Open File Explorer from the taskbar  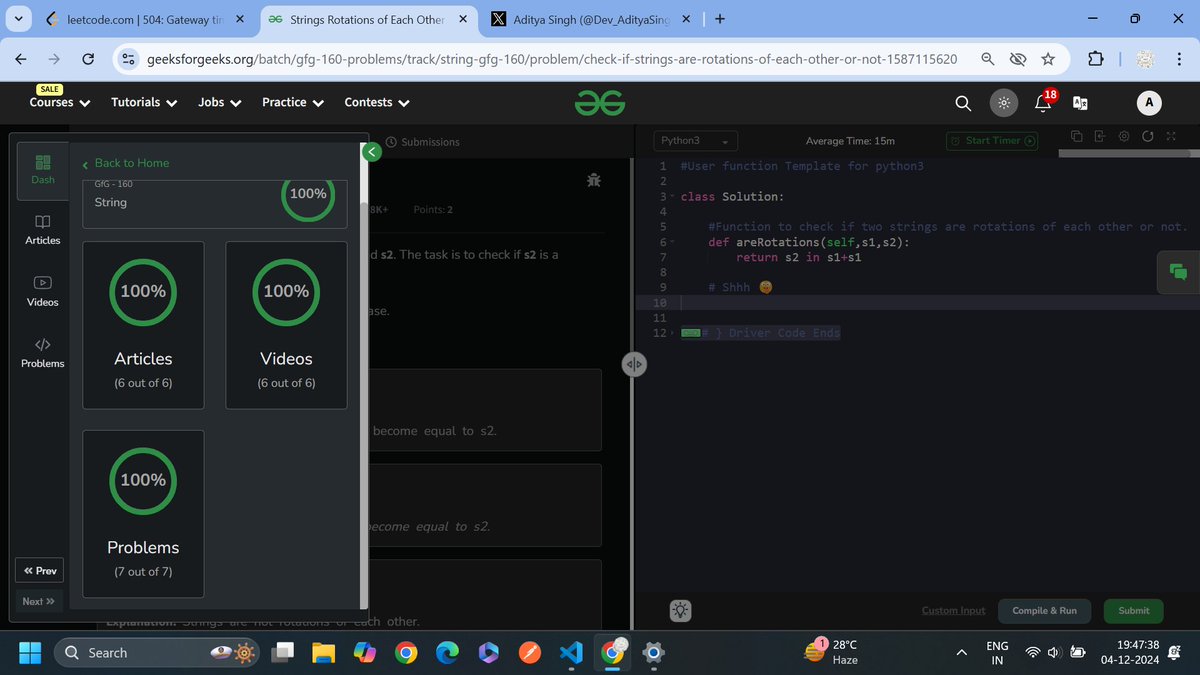click(x=325, y=653)
